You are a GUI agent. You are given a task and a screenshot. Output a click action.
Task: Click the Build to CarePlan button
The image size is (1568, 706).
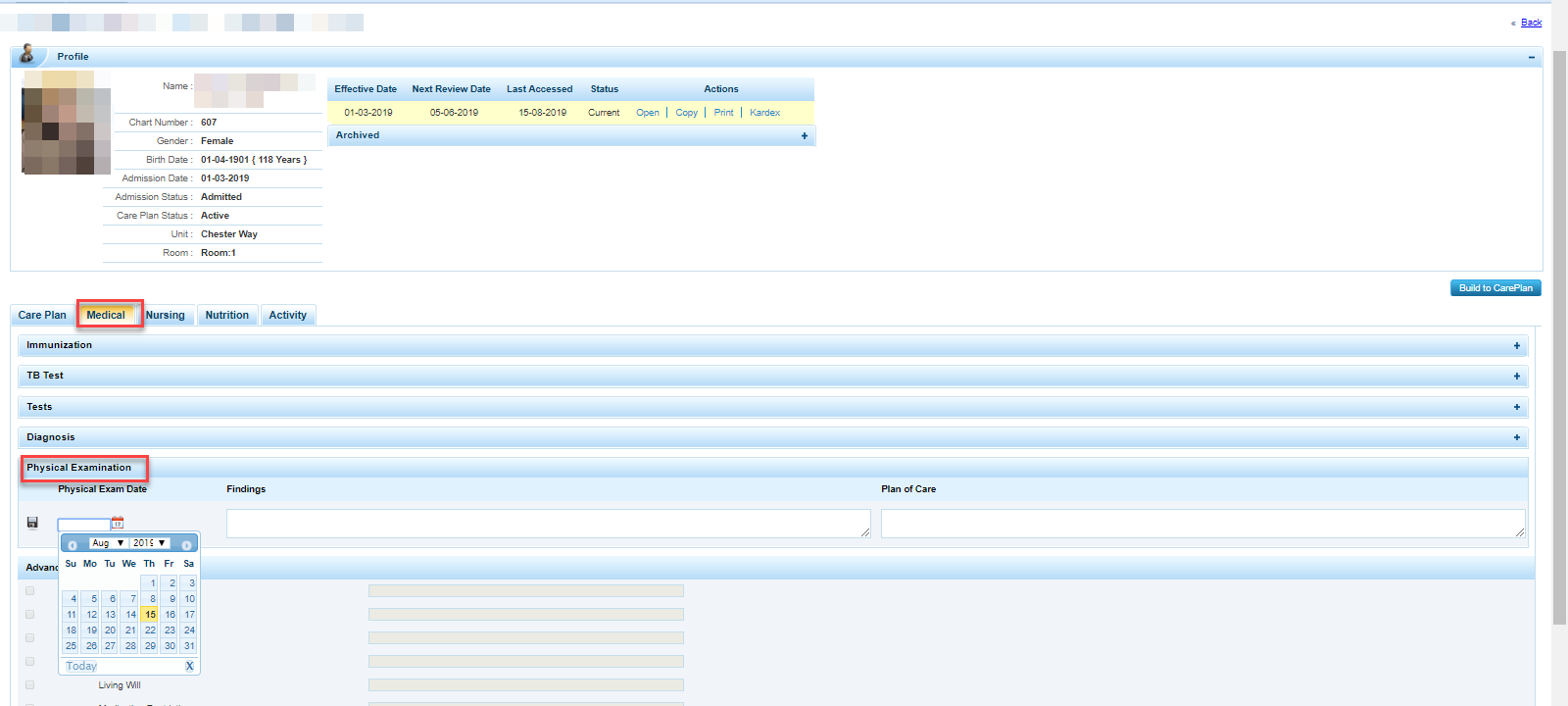click(x=1494, y=287)
